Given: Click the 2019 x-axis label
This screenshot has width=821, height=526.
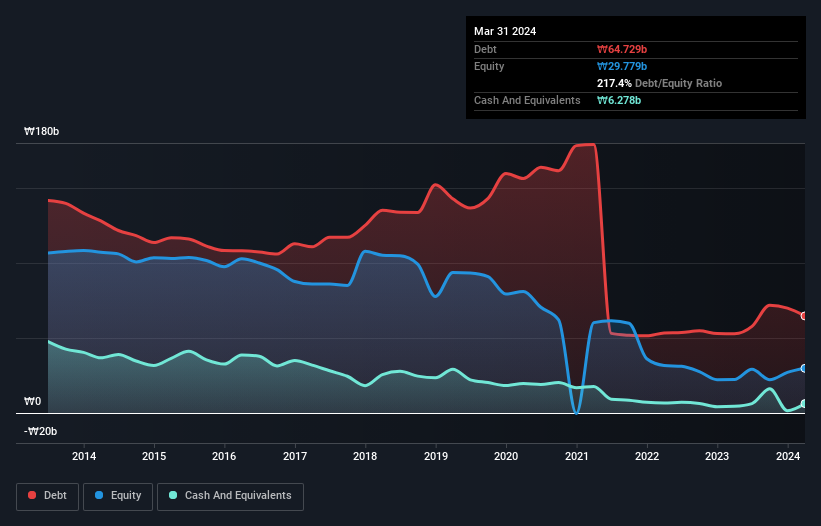Looking at the screenshot, I should point(436,456).
